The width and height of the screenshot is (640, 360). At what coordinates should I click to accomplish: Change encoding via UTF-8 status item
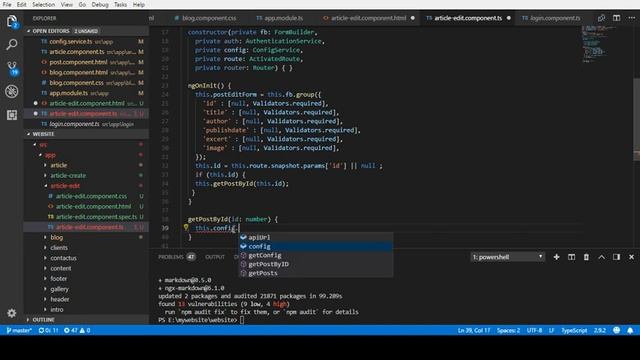(534, 330)
